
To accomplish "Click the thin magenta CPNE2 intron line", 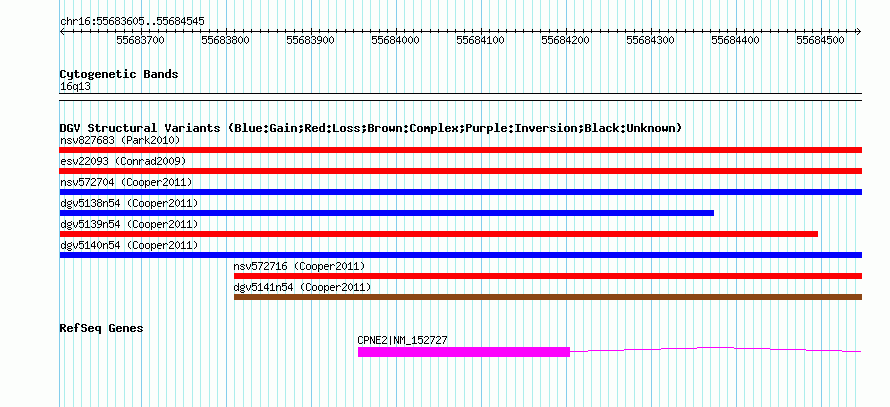I will [716, 349].
